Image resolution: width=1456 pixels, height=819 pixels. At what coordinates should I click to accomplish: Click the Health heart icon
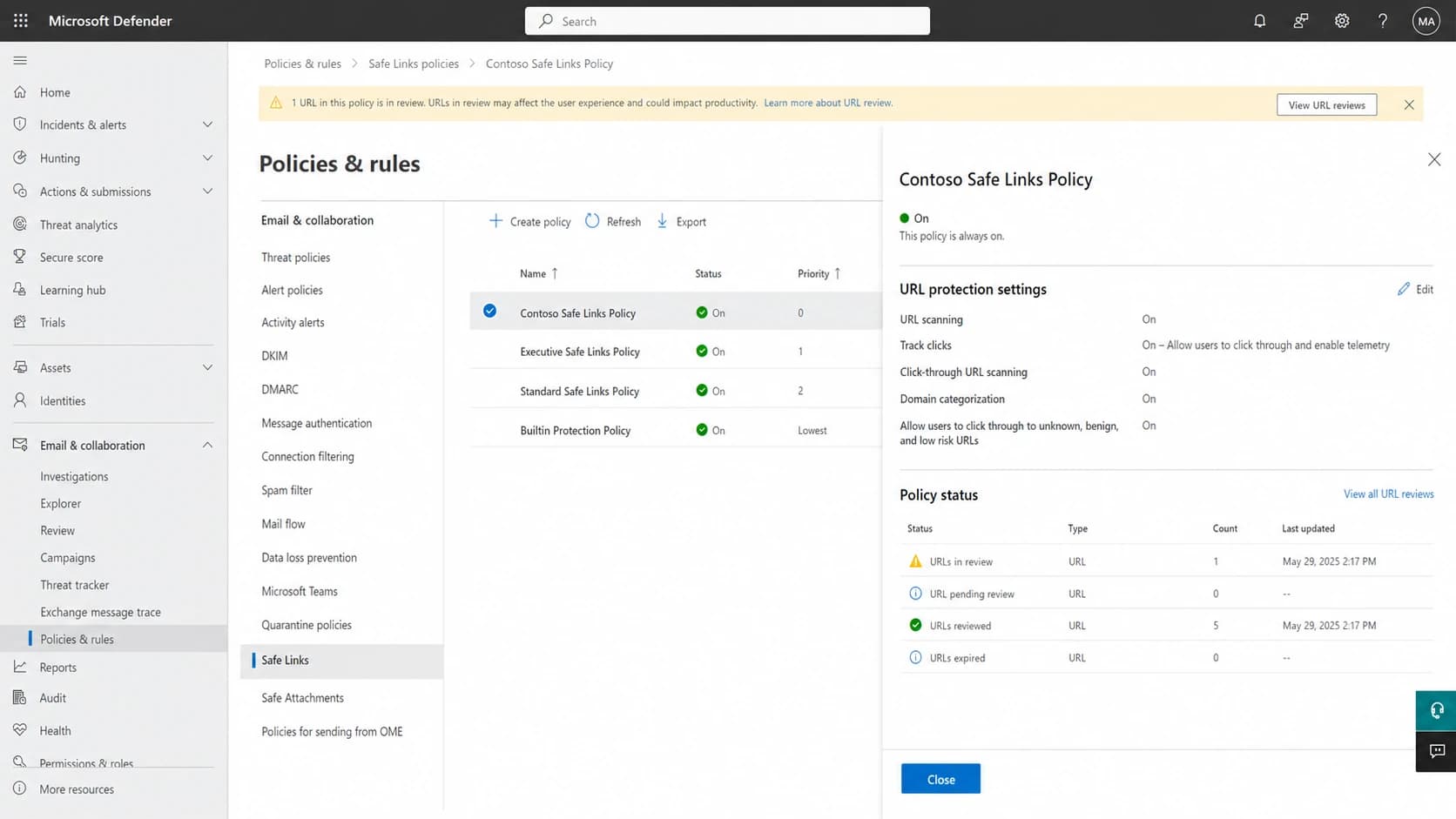(20, 730)
